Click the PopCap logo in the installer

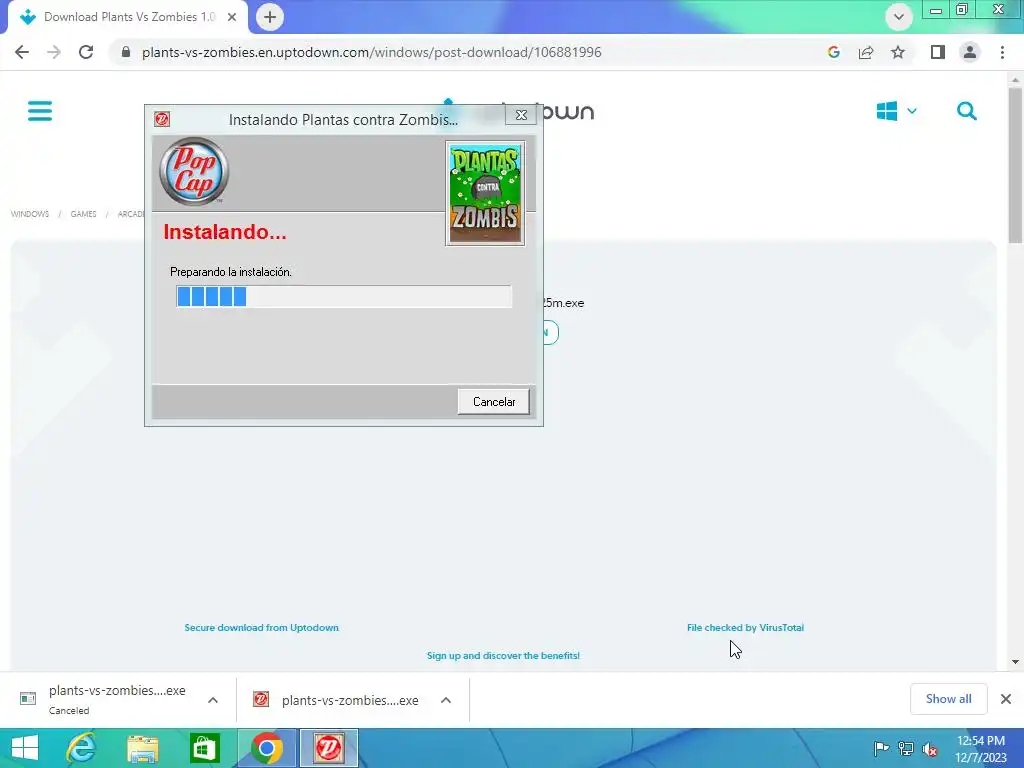click(x=194, y=171)
